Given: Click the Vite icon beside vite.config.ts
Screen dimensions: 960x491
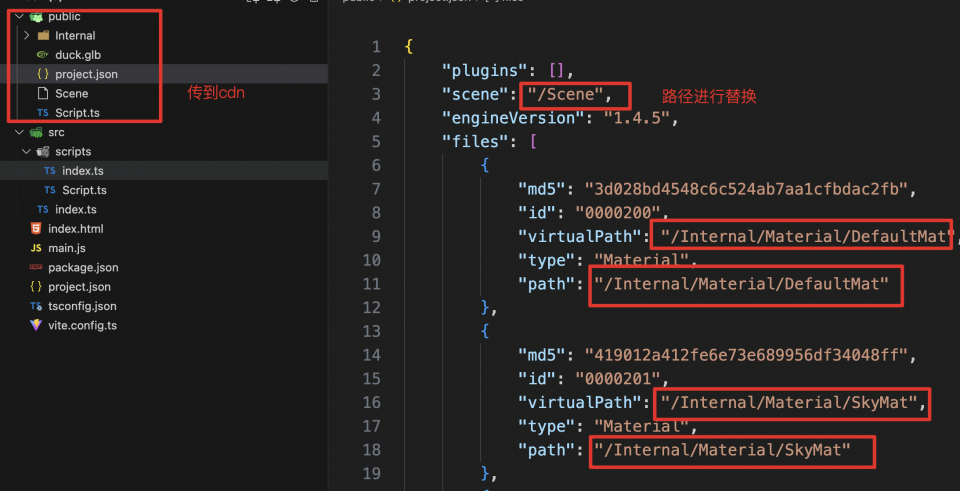Looking at the screenshot, I should [x=36, y=325].
